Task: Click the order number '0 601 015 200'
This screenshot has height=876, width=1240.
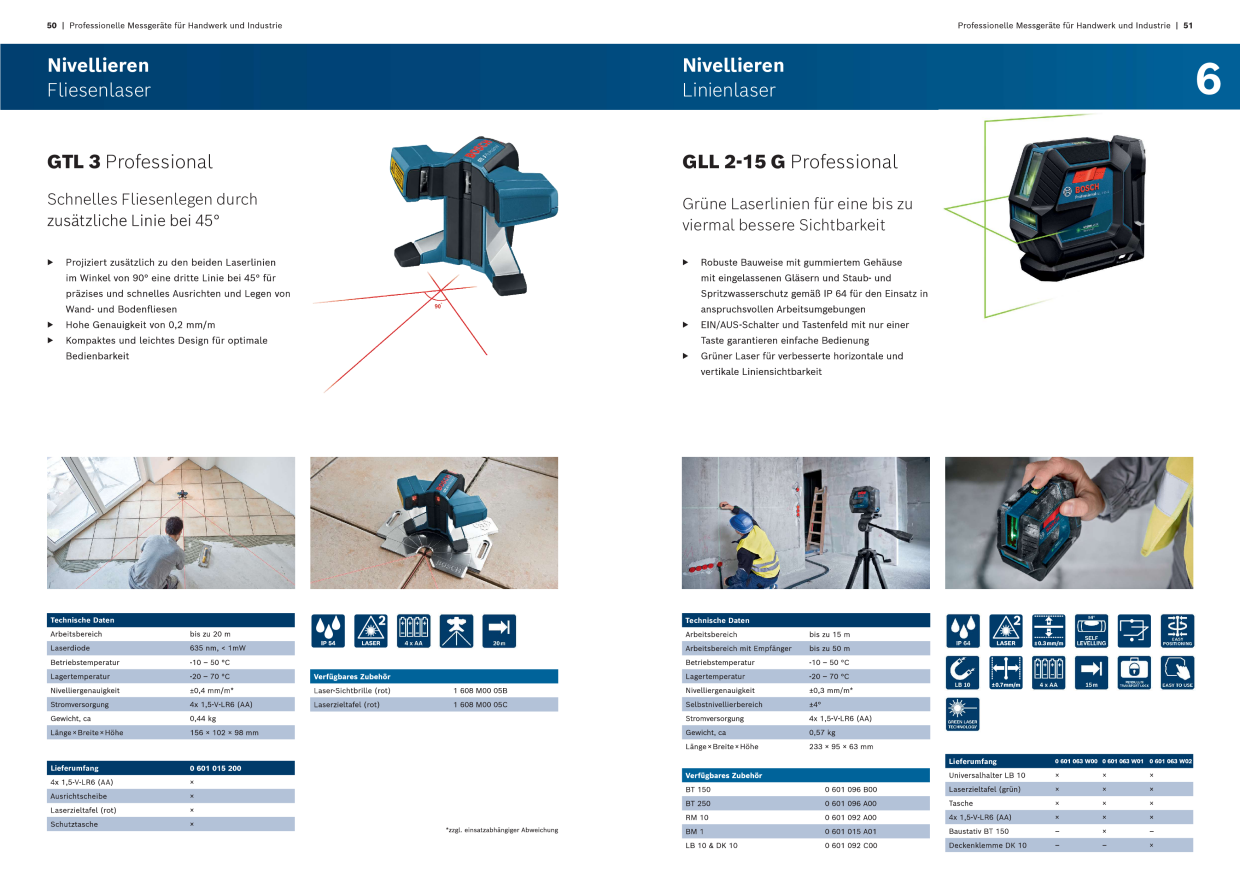Action: (216, 768)
